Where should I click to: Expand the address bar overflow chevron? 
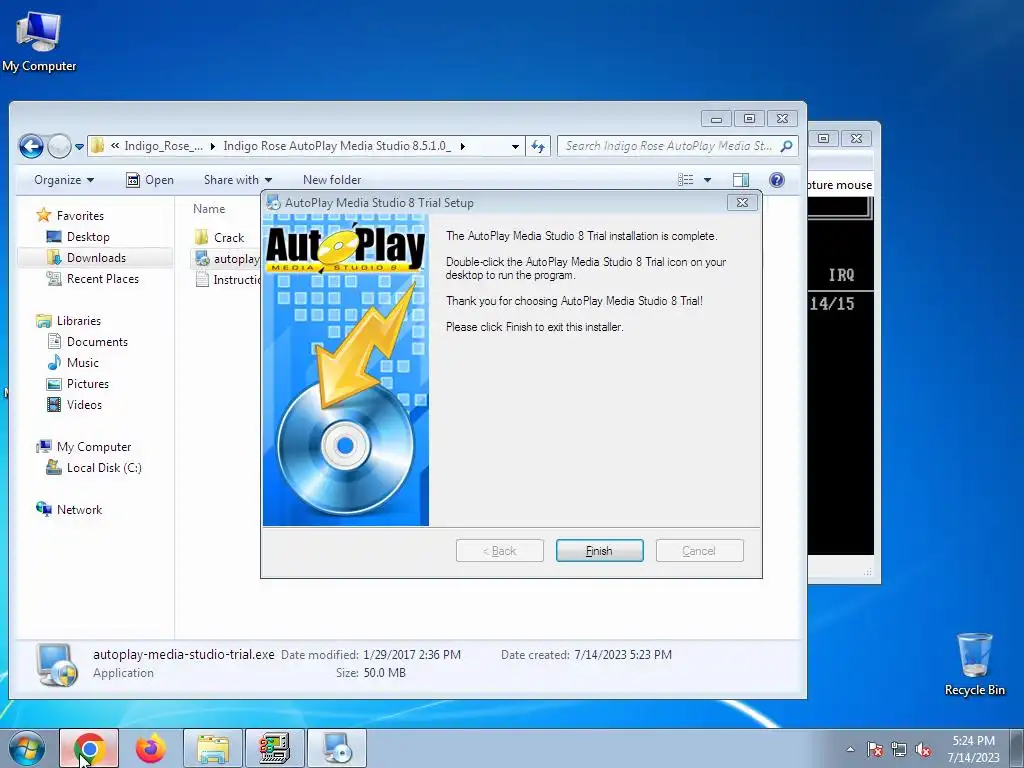115,146
